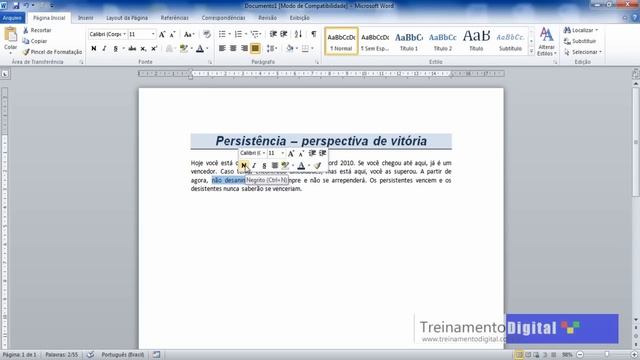The image size is (640, 360).
Task: Switch to the Revisão tab
Action: click(267, 18)
